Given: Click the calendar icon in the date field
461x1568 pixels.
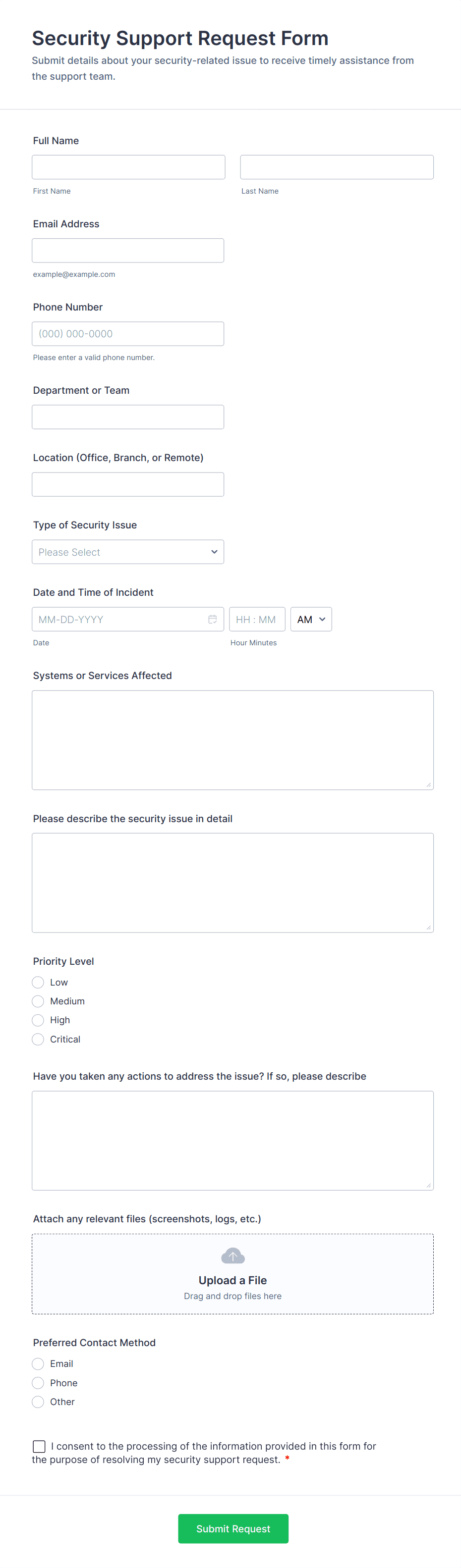Looking at the screenshot, I should point(213,619).
